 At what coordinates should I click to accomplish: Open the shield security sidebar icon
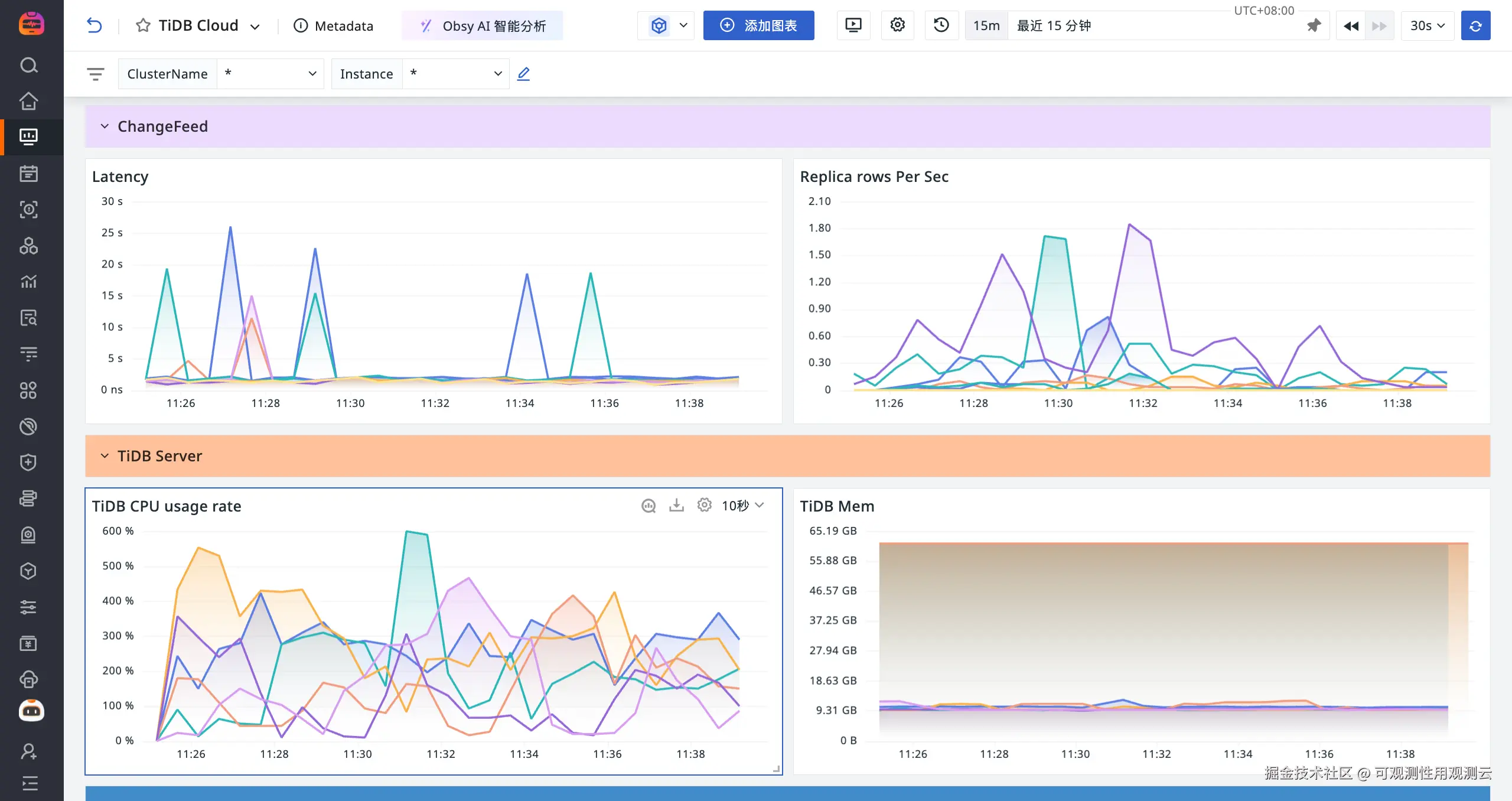point(28,463)
